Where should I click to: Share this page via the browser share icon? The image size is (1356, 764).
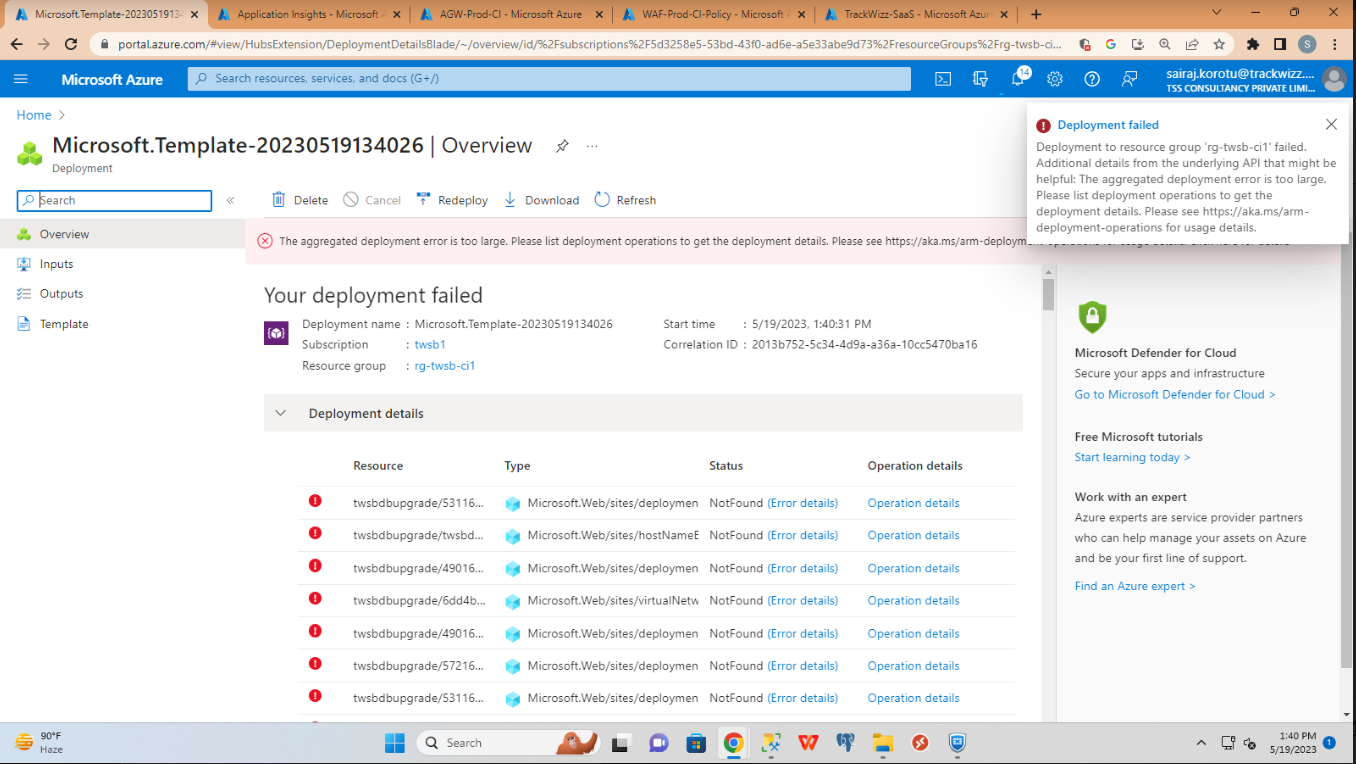tap(1192, 45)
